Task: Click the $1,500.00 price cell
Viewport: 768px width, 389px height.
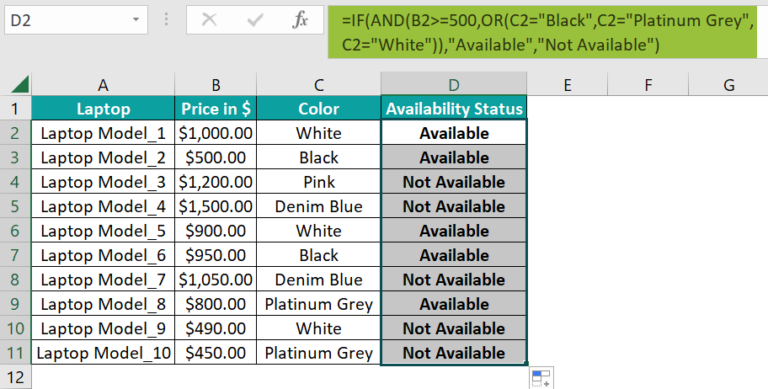Action: coord(216,206)
